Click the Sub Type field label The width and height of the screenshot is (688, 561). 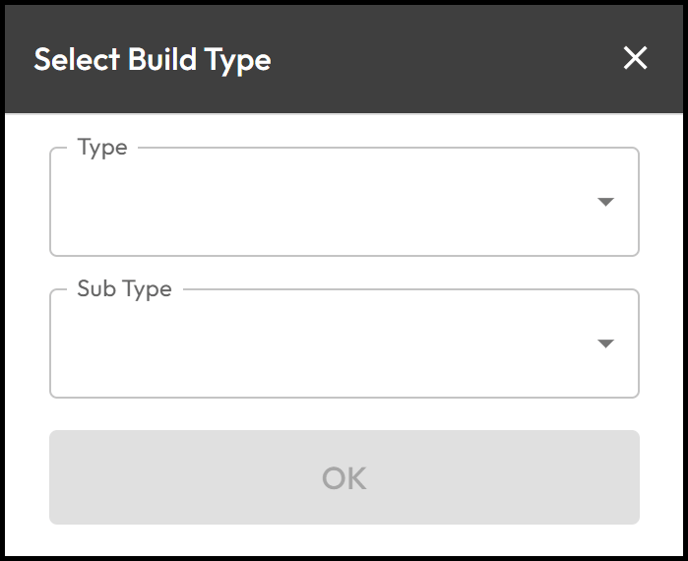pyautogui.click(x=125, y=289)
